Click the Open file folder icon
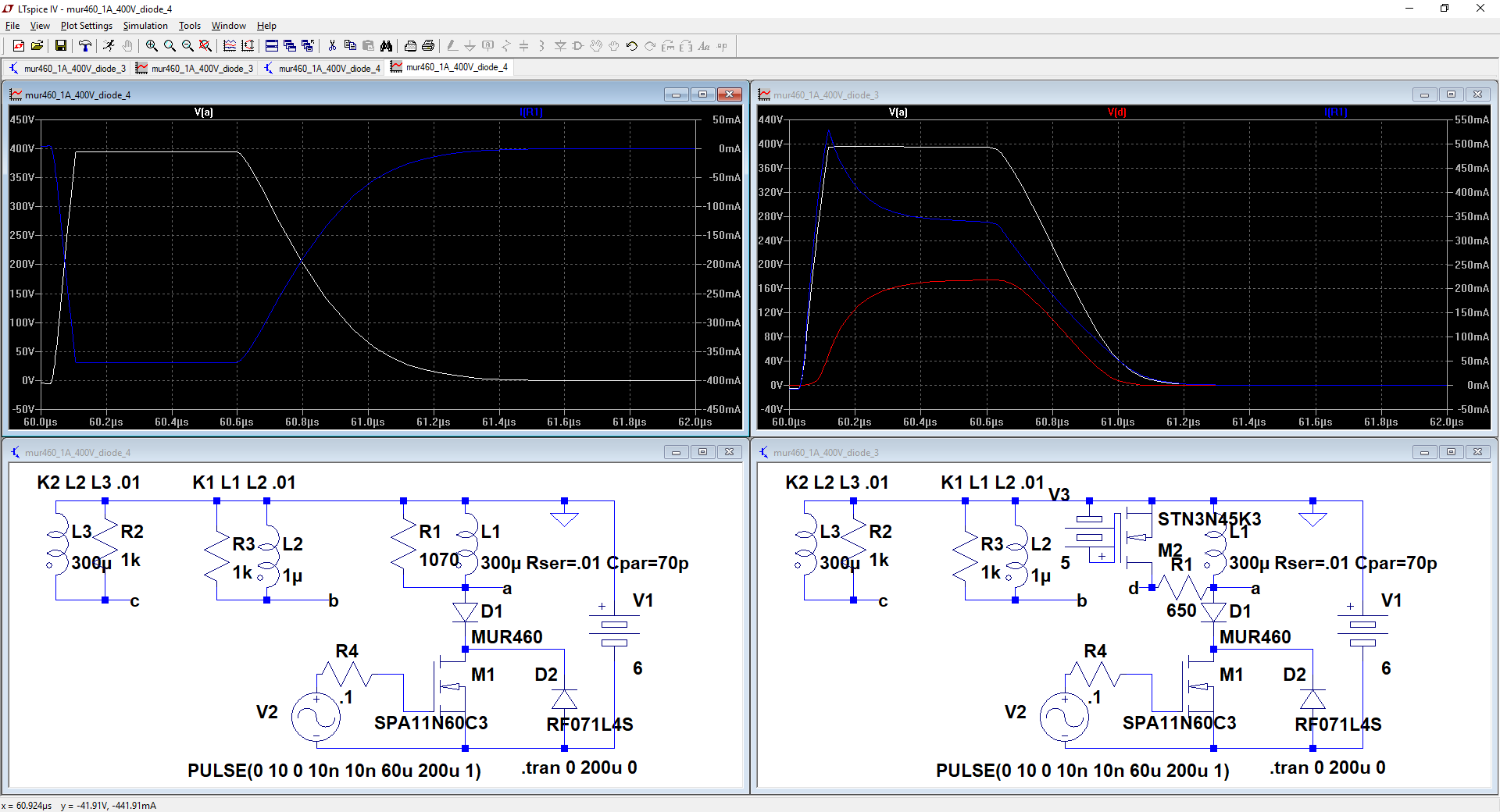The width and height of the screenshot is (1500, 812). pyautogui.click(x=37, y=46)
